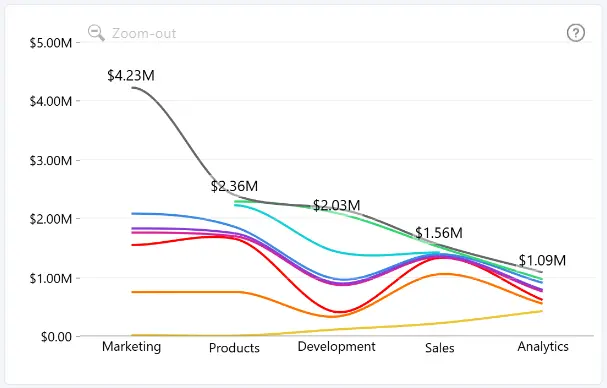Select the $2.36M data label
This screenshot has width=607, height=388.
[x=234, y=186]
